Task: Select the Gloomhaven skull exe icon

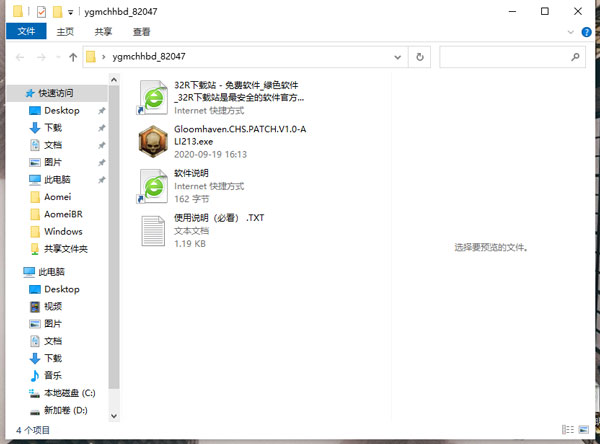Action: point(153,142)
